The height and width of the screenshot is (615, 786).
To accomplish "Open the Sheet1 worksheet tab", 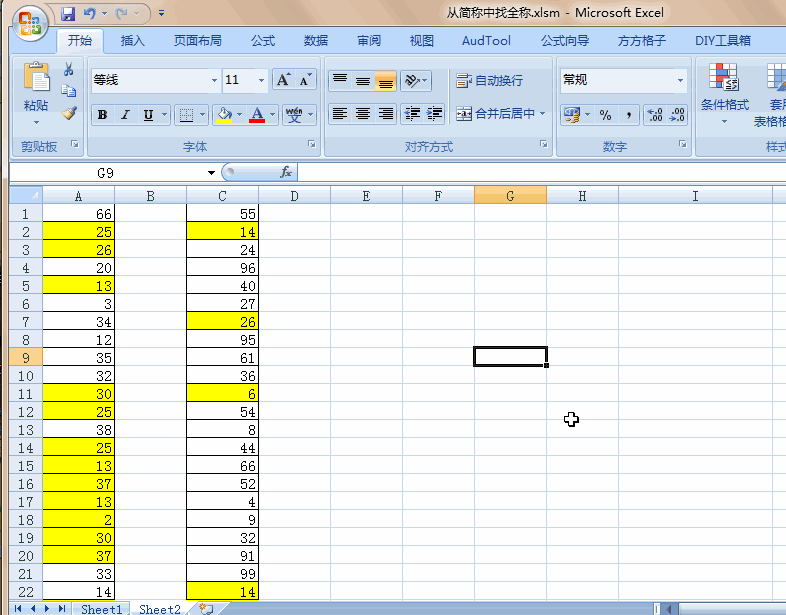I will point(101,608).
